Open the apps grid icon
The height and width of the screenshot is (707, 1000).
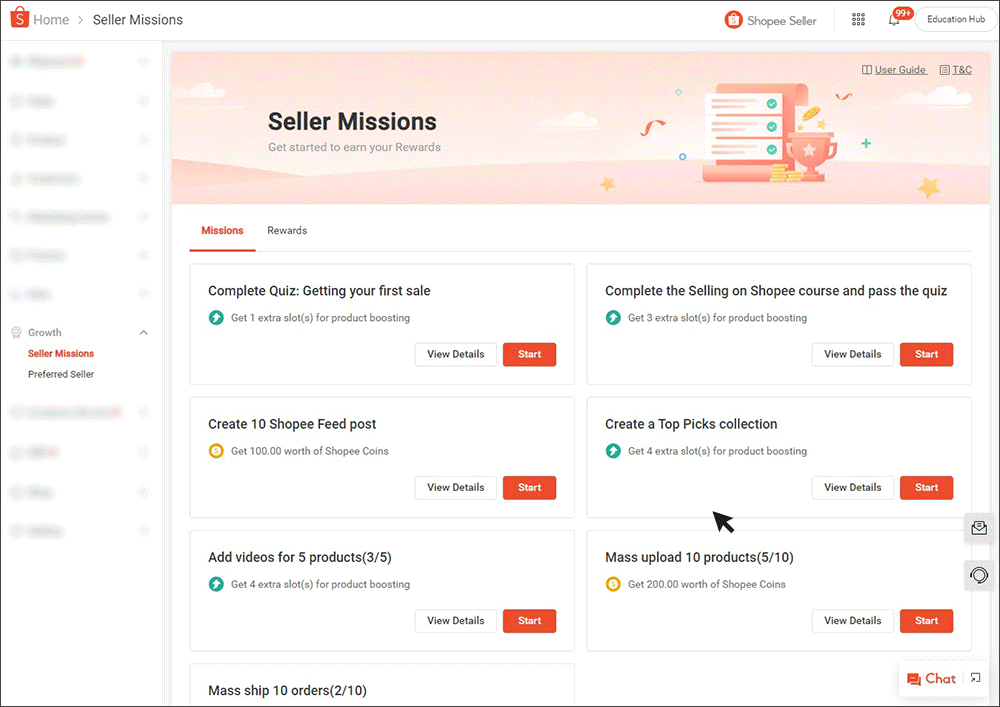coord(858,20)
